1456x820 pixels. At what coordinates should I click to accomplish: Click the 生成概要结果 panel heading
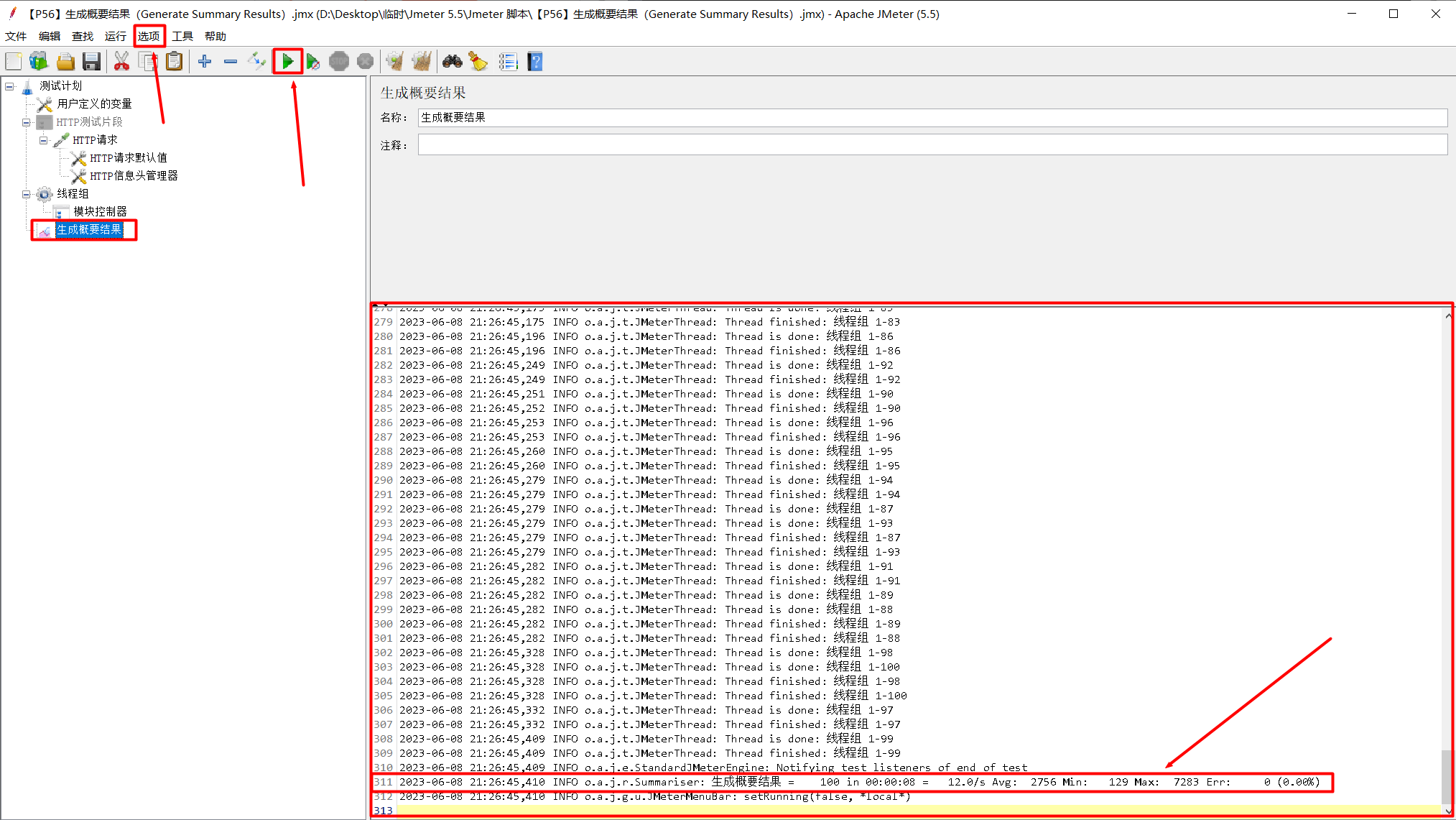423,93
